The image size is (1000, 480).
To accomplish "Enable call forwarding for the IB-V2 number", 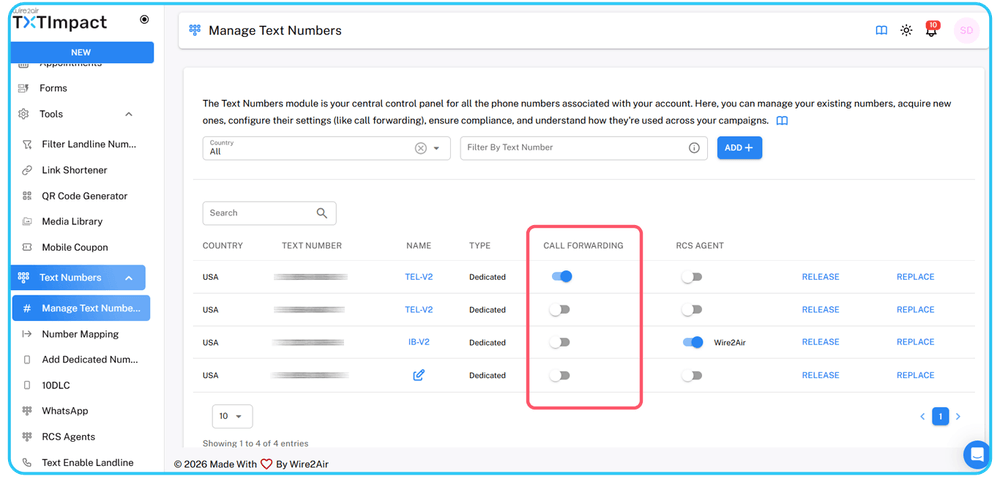I will click(x=560, y=342).
